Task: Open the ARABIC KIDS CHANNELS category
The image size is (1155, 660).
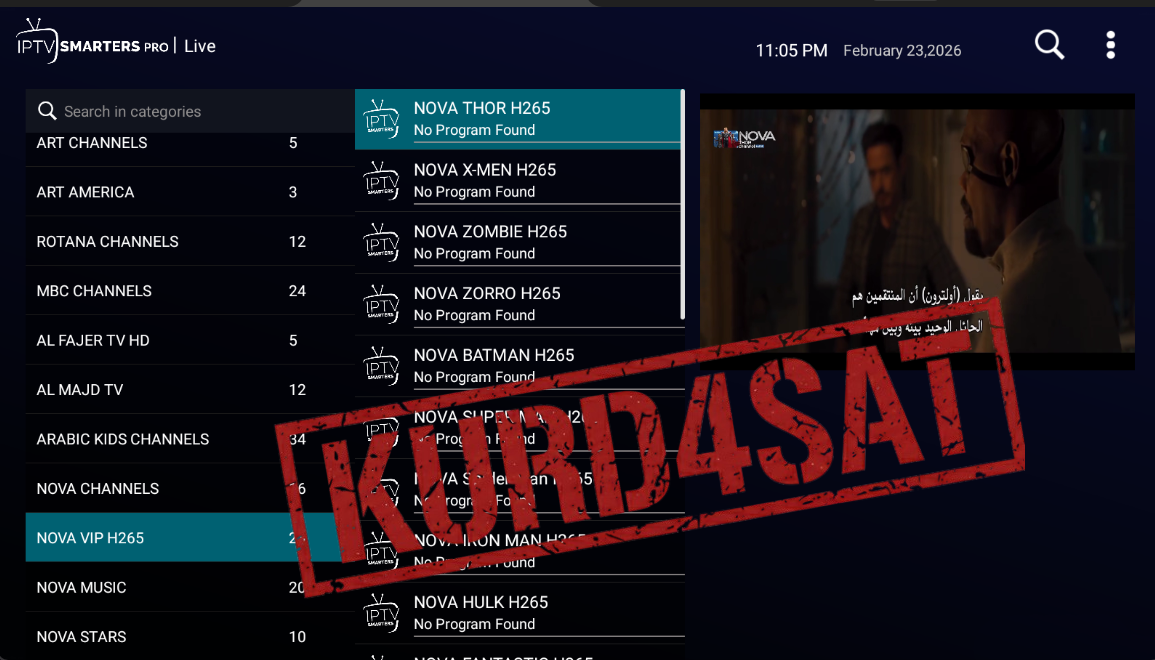Action: (190, 439)
